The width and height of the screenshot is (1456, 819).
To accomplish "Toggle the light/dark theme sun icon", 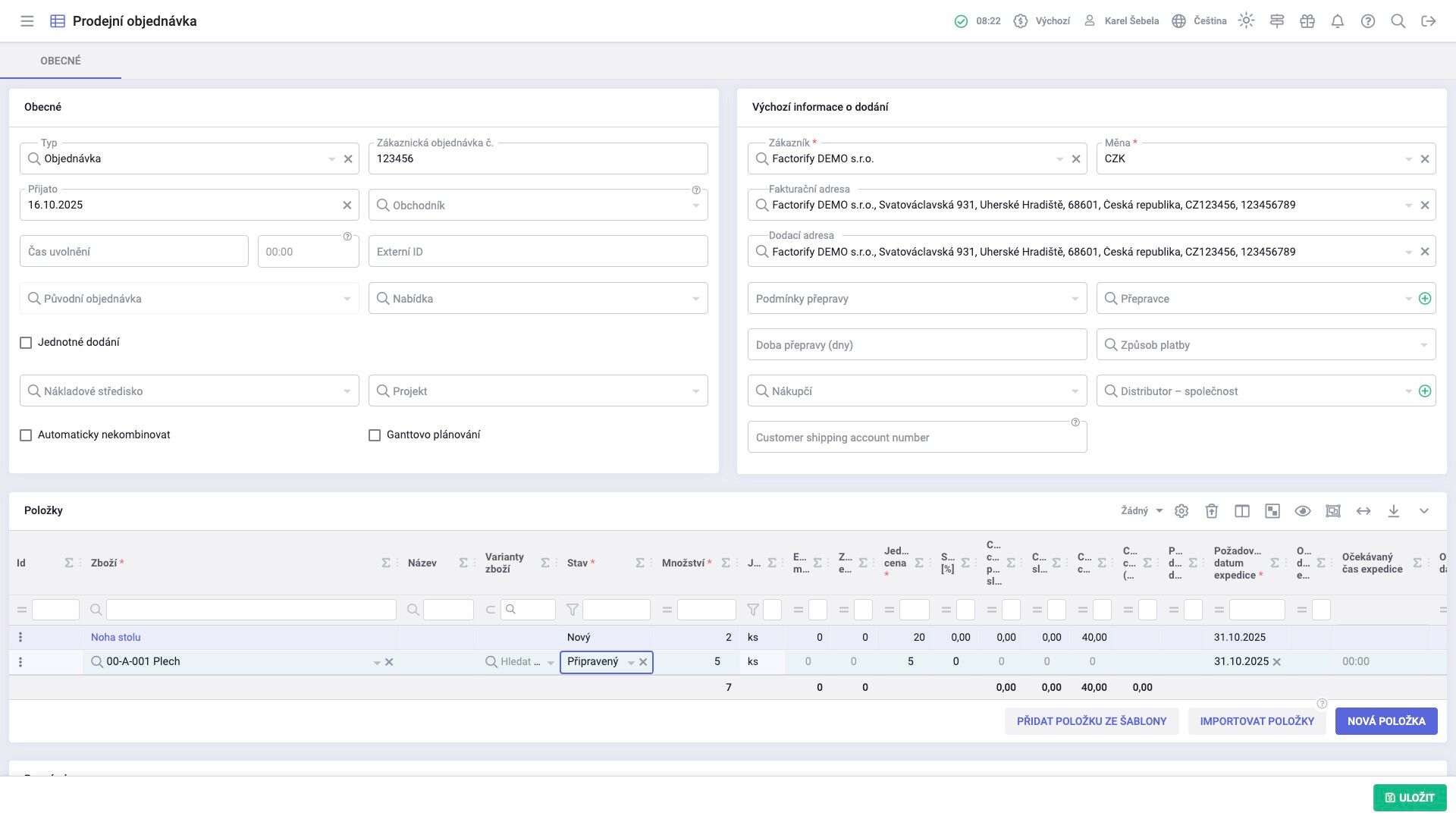I will [x=1246, y=21].
